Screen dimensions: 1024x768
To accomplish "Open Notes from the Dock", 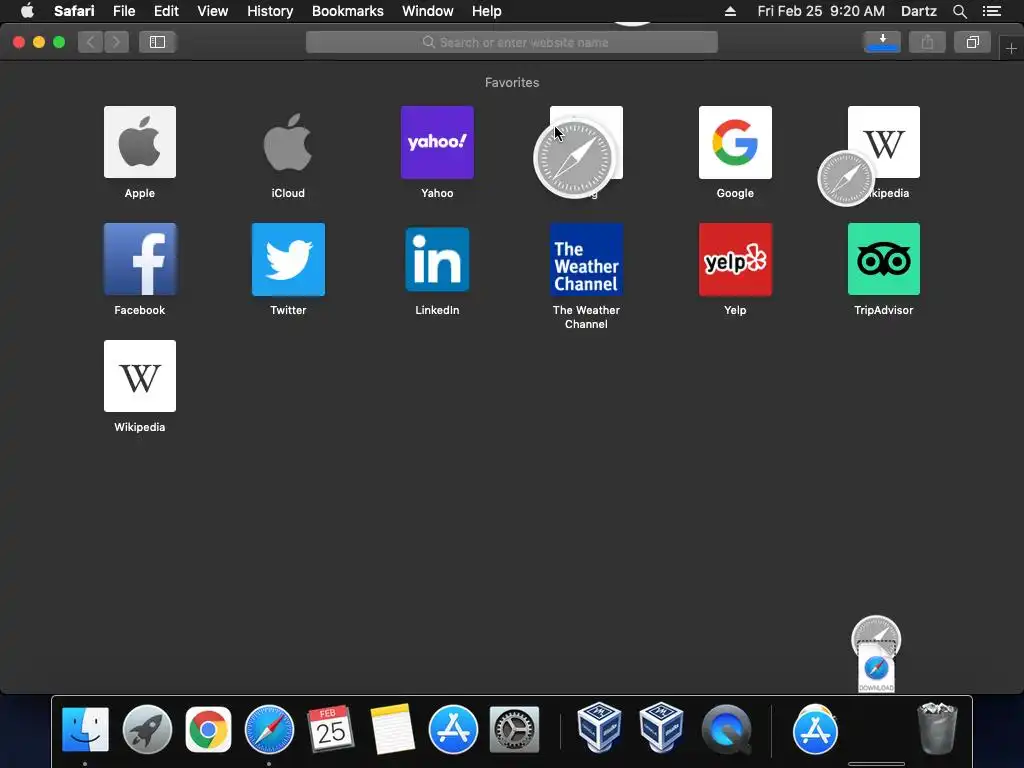I will click(x=392, y=729).
